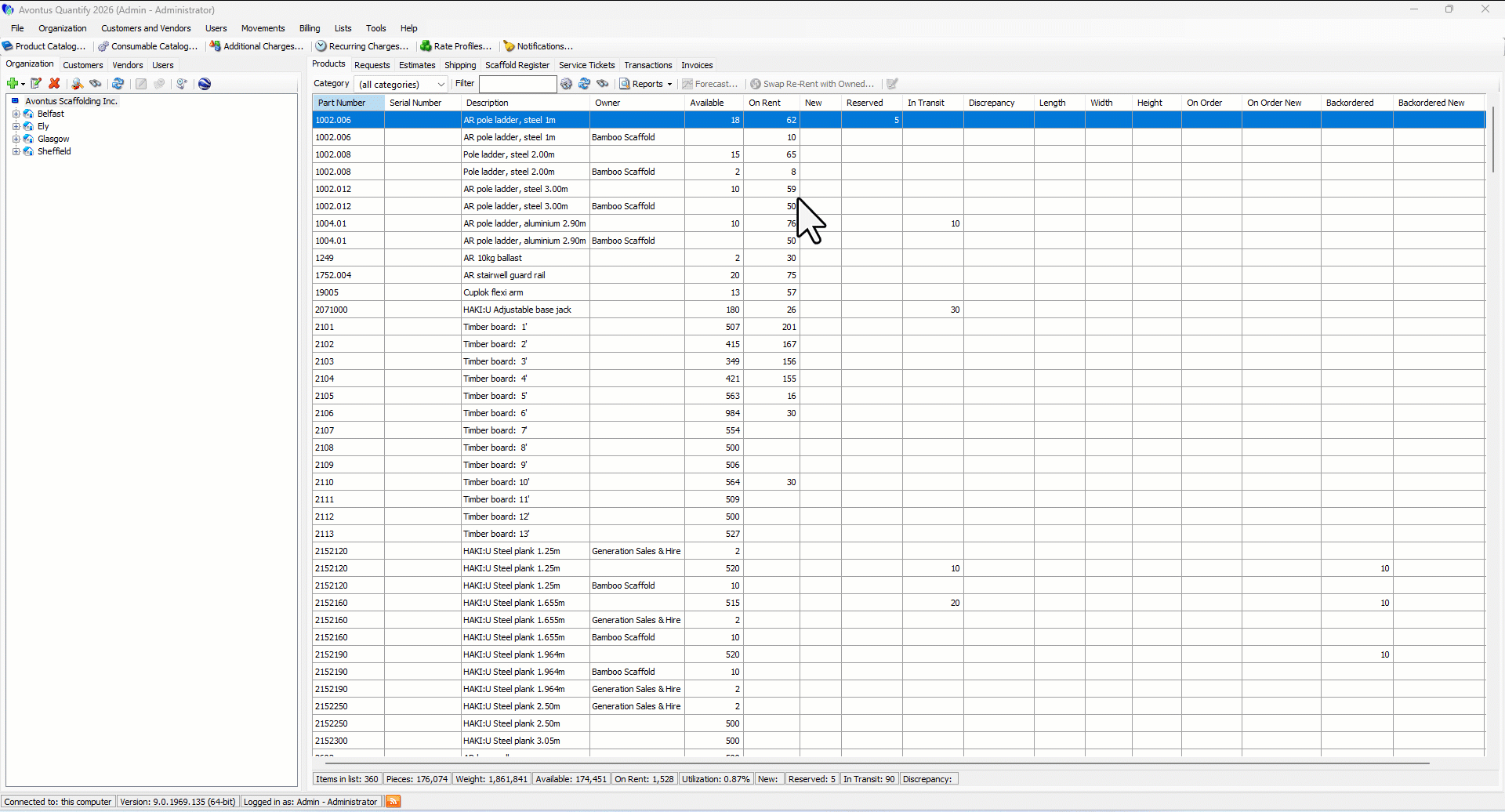
Task: Open the Category dropdown
Action: tap(401, 84)
